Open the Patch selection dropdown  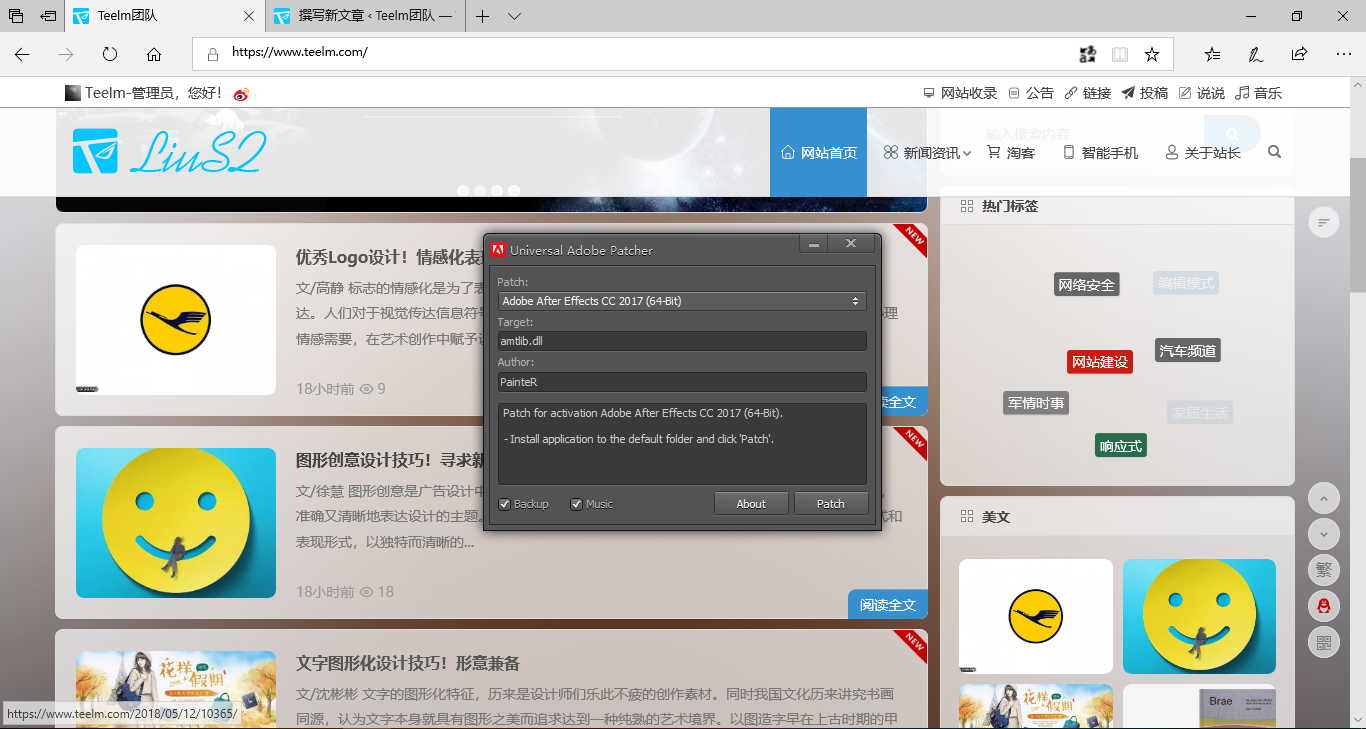(x=855, y=300)
